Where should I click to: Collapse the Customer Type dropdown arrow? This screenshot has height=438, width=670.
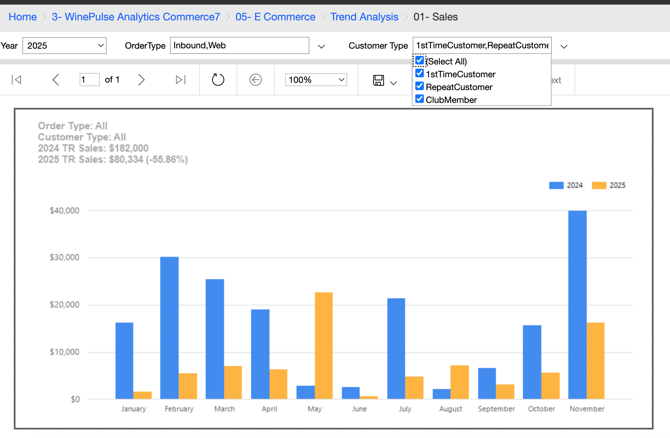(x=564, y=46)
